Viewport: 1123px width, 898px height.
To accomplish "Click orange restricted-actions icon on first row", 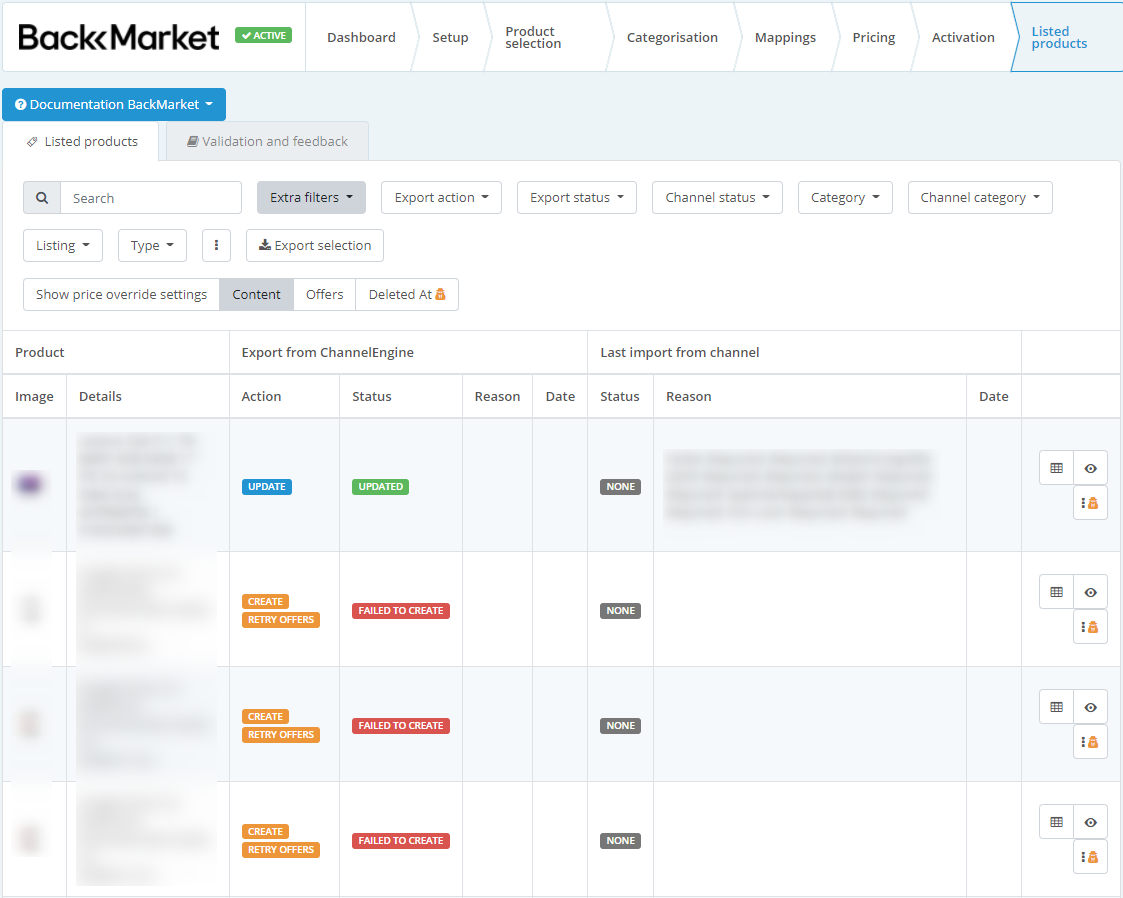I will pyautogui.click(x=1090, y=502).
